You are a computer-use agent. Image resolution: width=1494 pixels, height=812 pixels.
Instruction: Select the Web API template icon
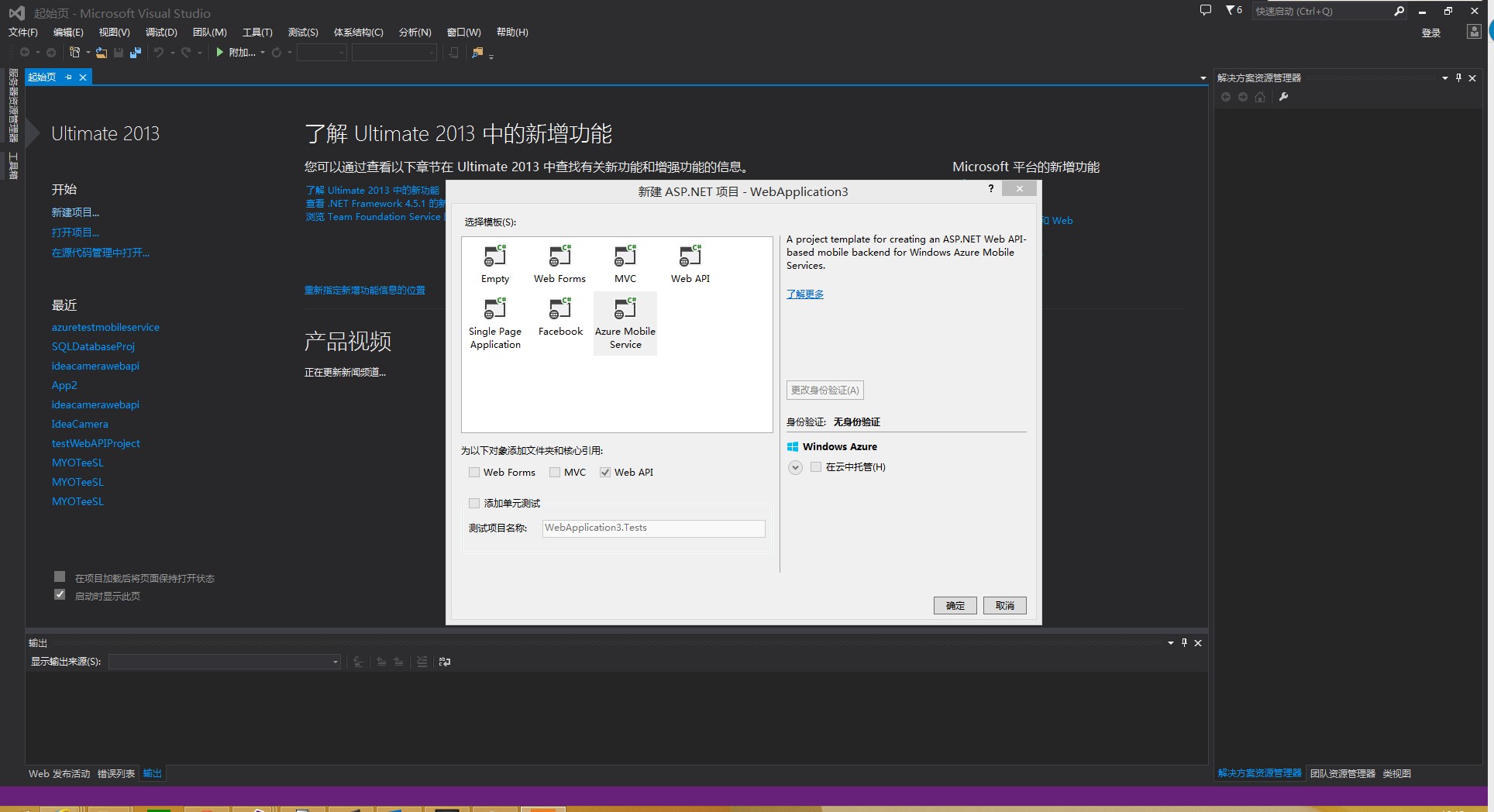690,256
